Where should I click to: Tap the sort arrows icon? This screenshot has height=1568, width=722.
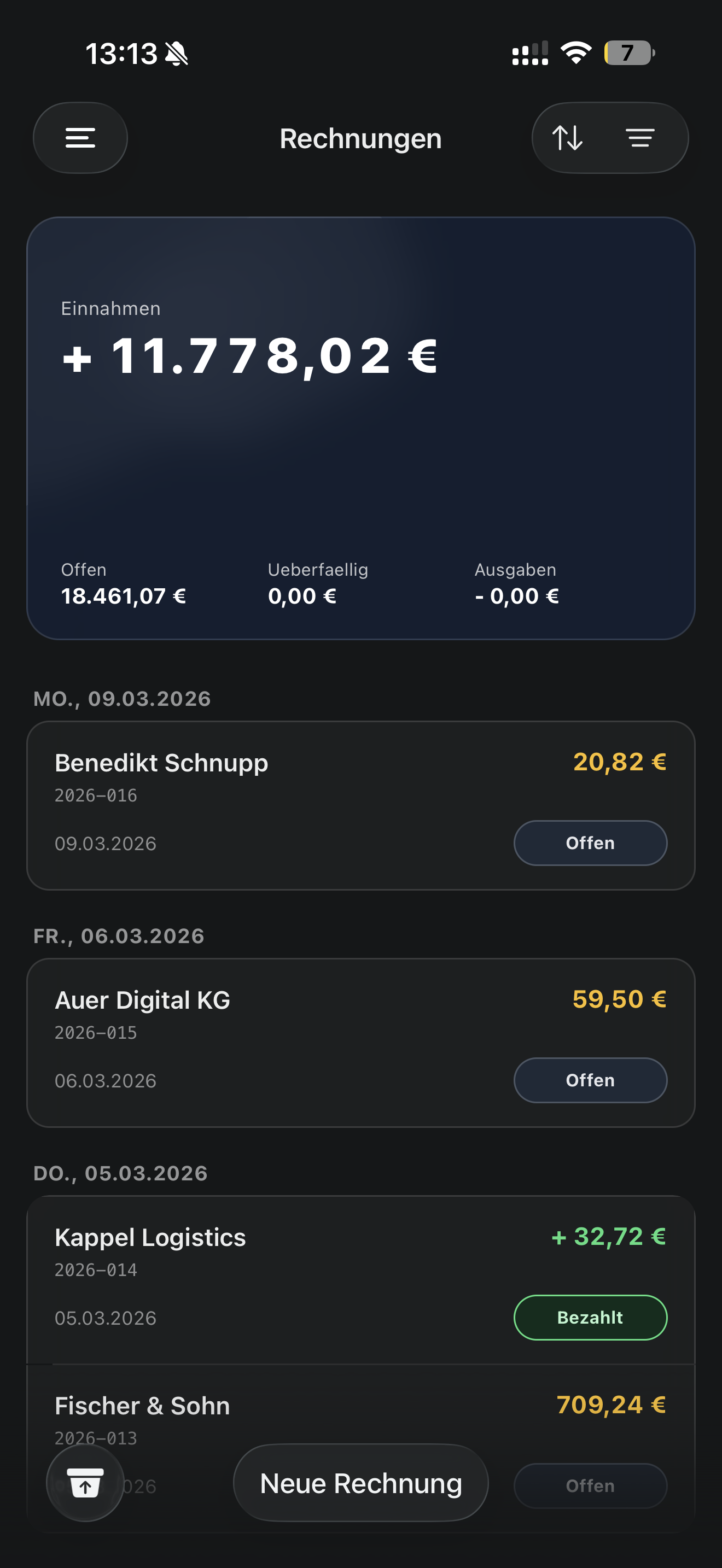point(567,138)
